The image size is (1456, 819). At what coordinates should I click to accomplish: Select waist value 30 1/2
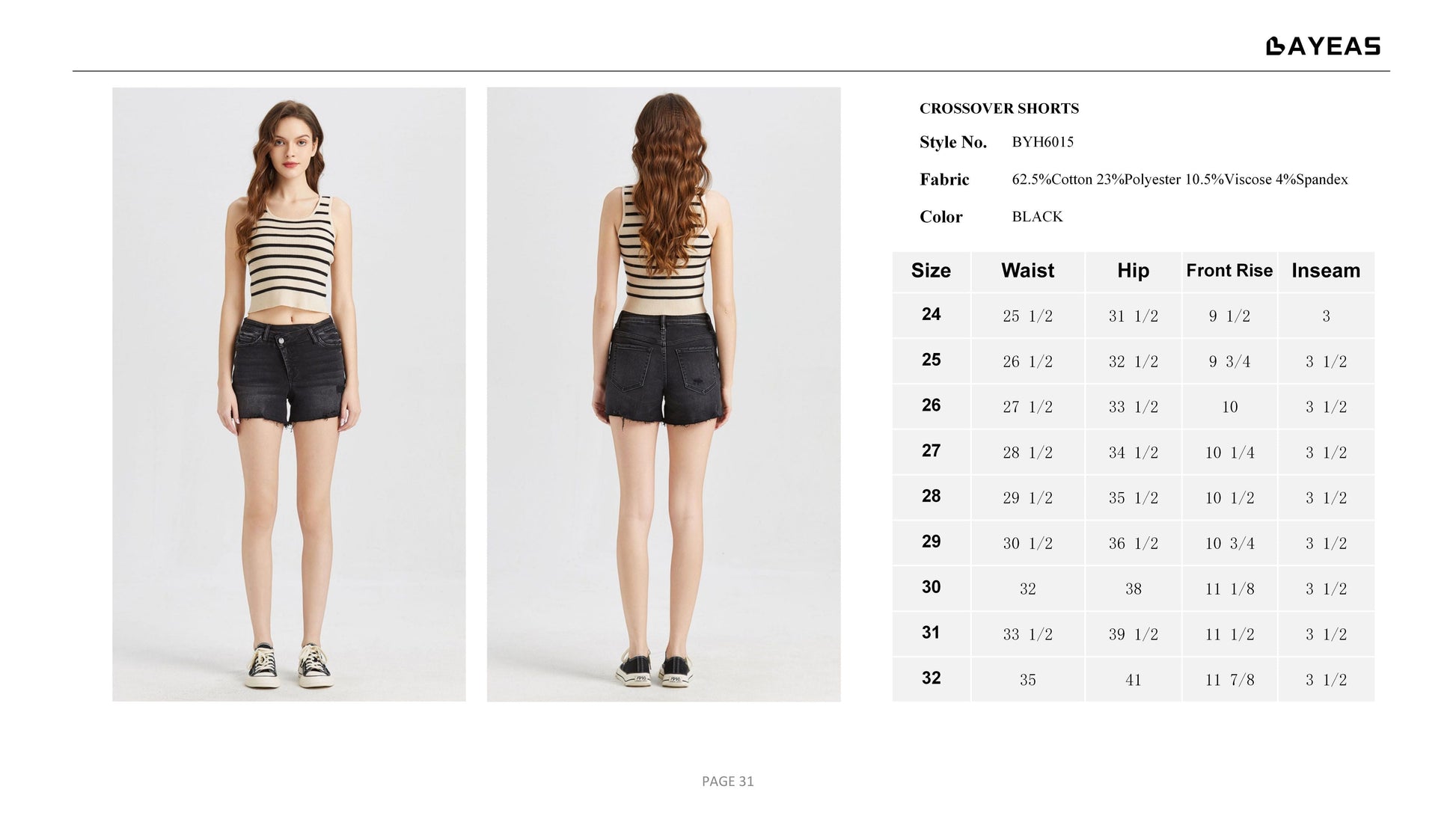(x=1027, y=544)
